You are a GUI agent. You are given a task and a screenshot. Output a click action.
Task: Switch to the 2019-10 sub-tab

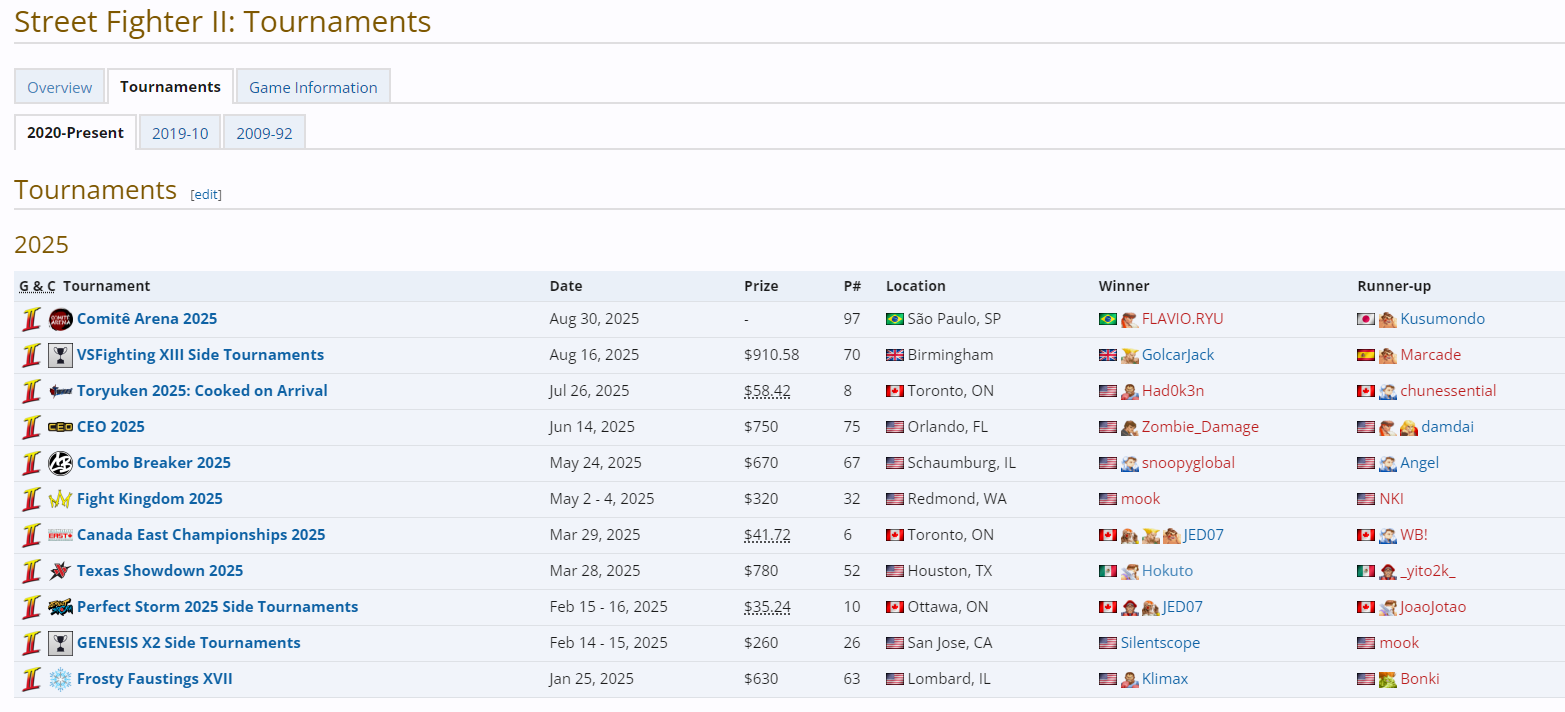(180, 133)
